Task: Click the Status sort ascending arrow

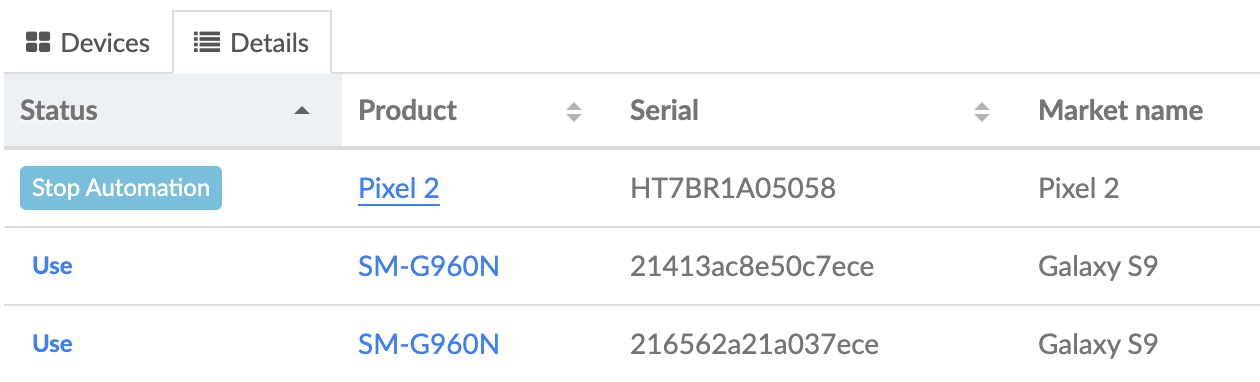Action: pyautogui.click(x=303, y=111)
